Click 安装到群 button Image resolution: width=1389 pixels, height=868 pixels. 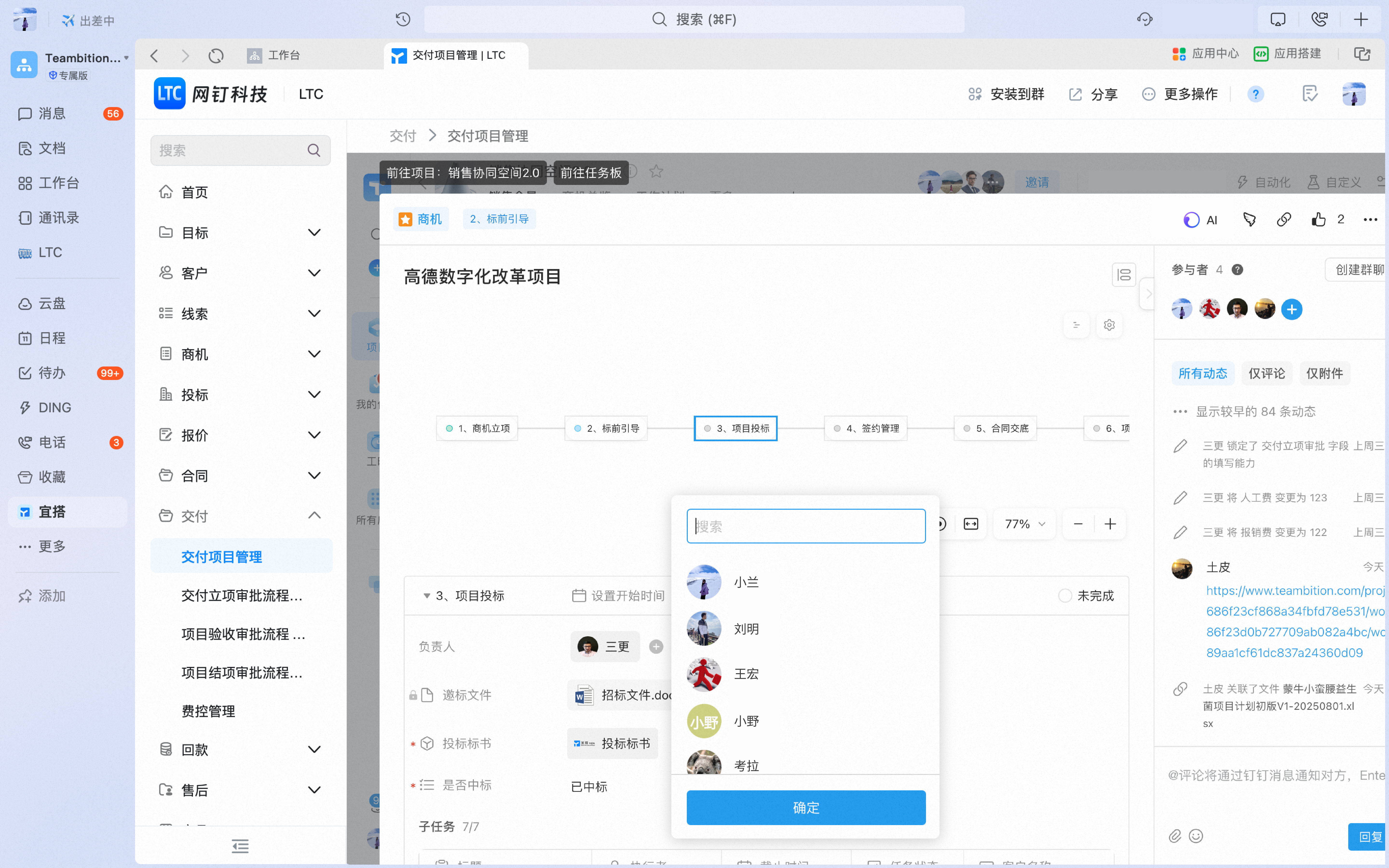(x=1006, y=94)
